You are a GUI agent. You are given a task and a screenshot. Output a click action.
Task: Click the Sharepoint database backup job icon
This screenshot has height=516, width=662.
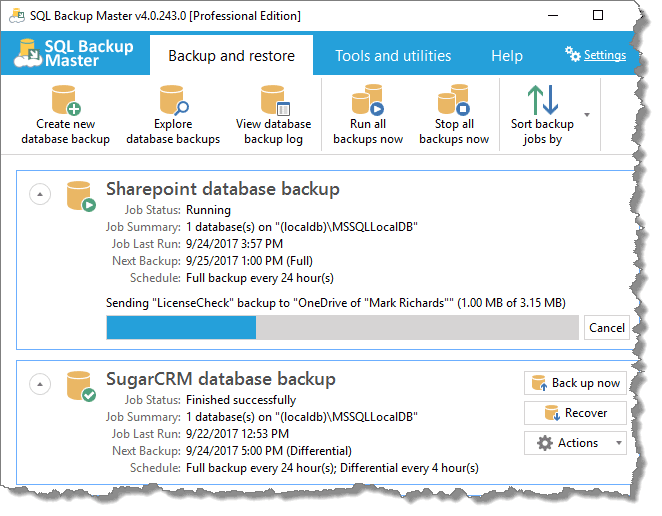(79, 195)
